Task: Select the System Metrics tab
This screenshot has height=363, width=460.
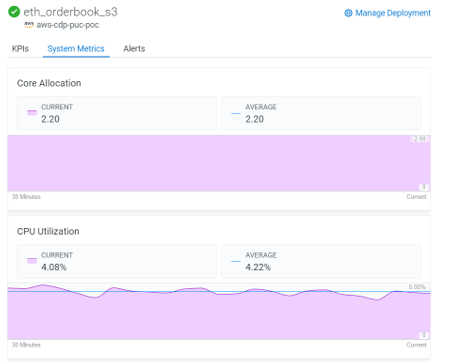Action: tap(76, 49)
